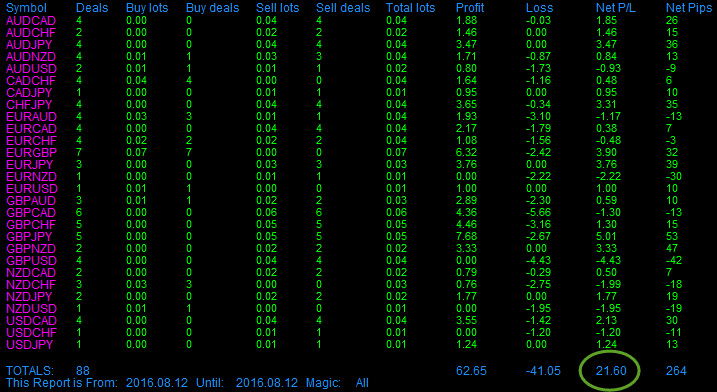The width and height of the screenshot is (717, 392).
Task: Click the EURGBP symbol
Action: pyautogui.click(x=31, y=152)
